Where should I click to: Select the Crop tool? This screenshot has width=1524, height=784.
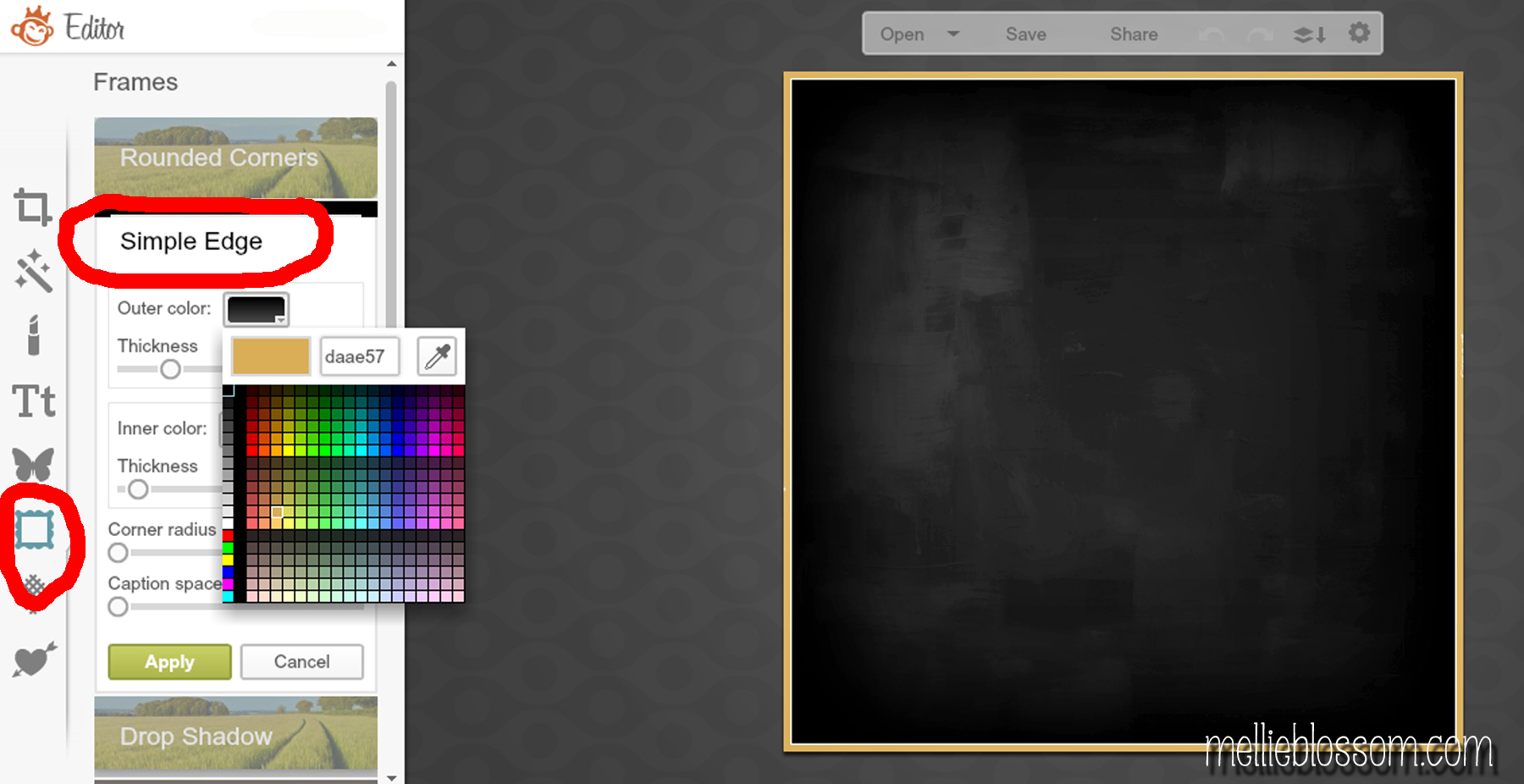tap(34, 206)
